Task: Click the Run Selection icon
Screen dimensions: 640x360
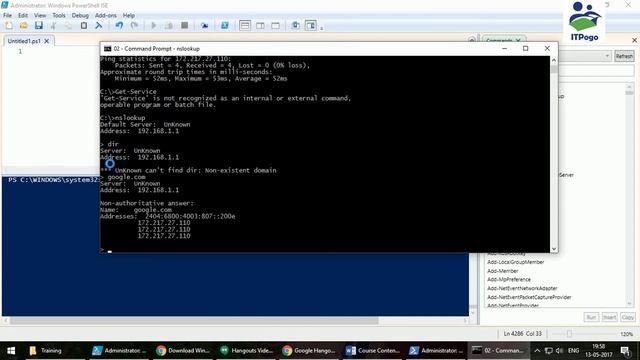Action: coord(169,25)
